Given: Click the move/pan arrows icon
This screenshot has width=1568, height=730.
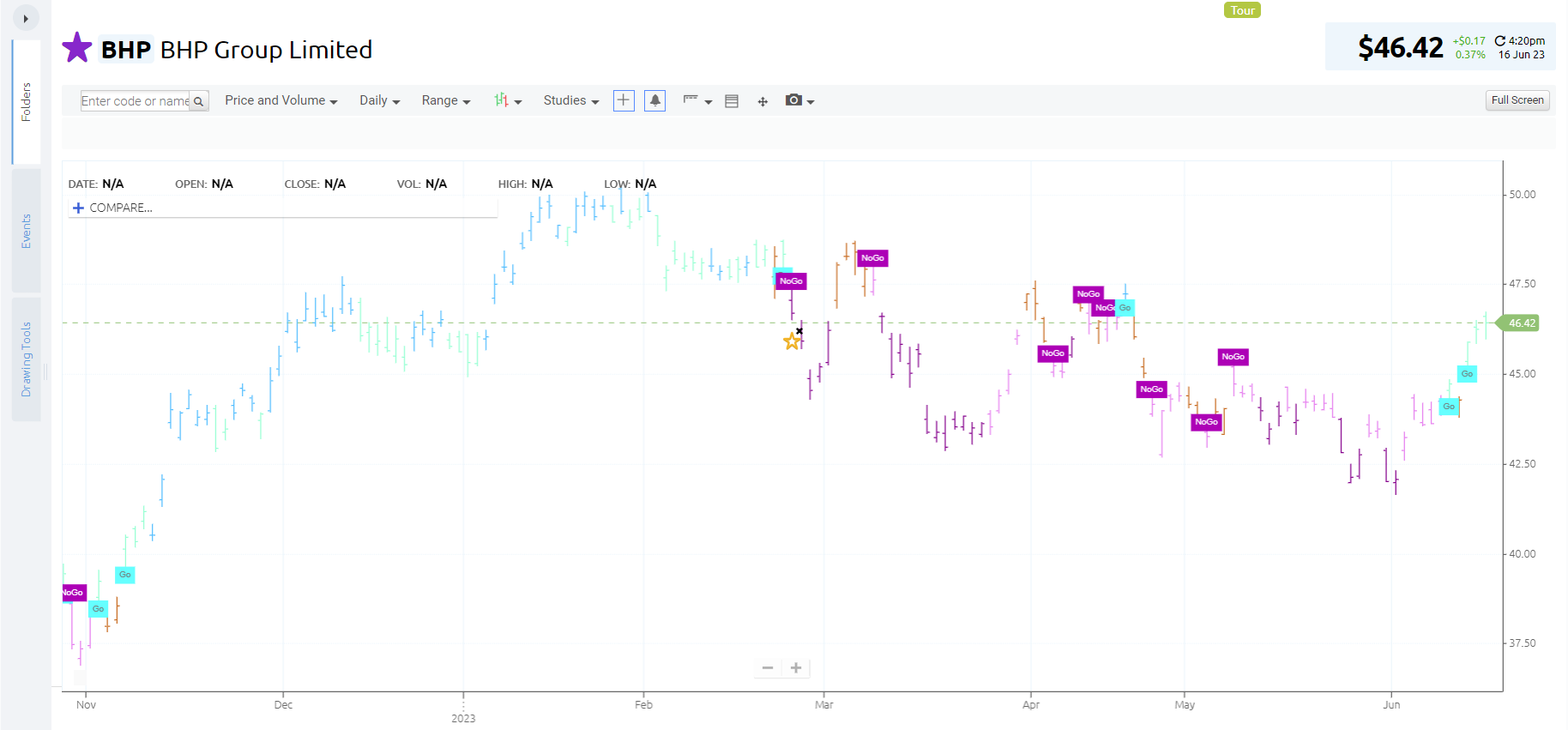Looking at the screenshot, I should pos(763,101).
